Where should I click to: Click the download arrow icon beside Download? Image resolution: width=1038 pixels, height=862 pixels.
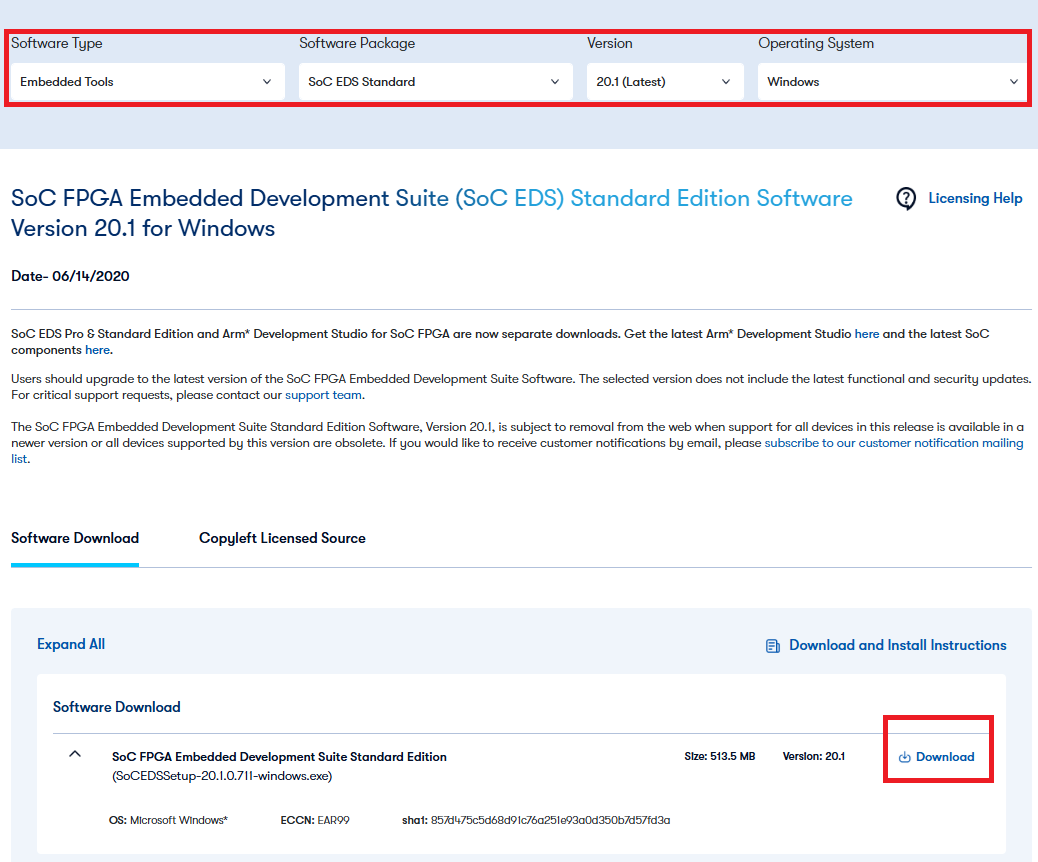904,757
